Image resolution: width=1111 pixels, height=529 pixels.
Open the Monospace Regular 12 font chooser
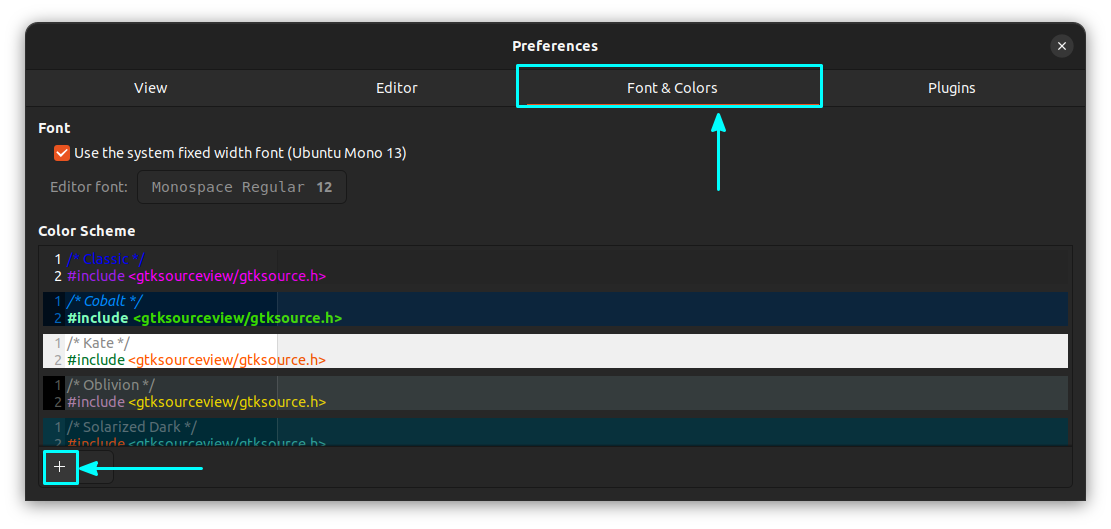tap(242, 187)
